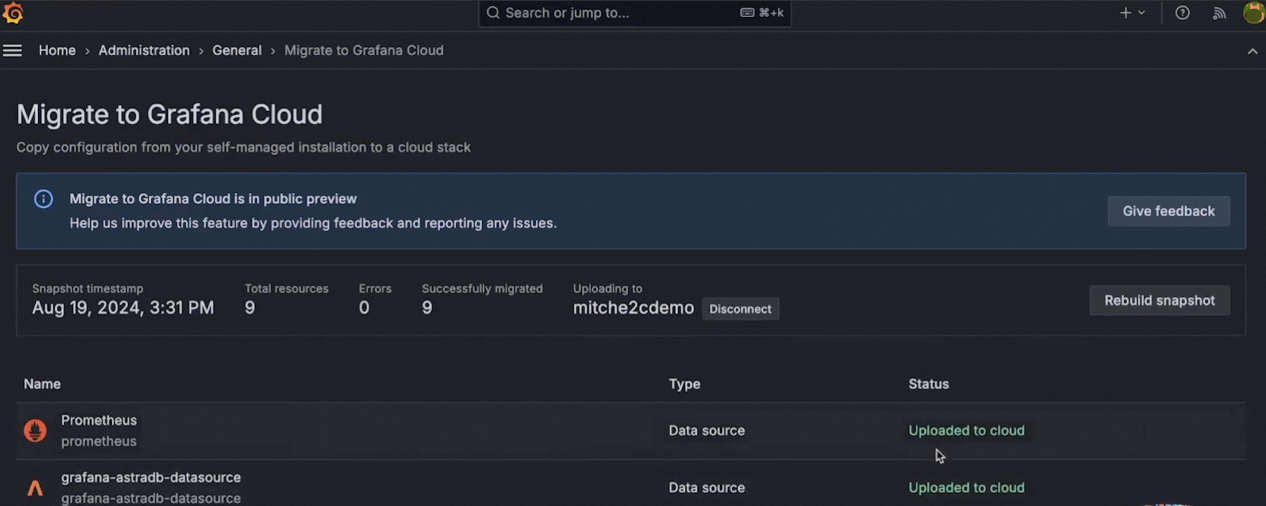
Task: Go to the Administration breadcrumb
Action: click(x=144, y=50)
